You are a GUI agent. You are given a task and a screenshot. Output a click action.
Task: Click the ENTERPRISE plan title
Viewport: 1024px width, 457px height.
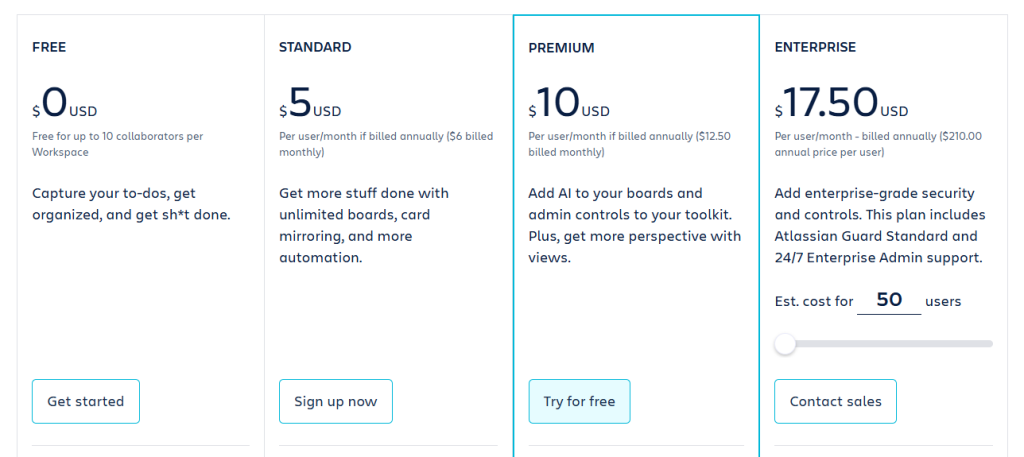click(x=815, y=47)
